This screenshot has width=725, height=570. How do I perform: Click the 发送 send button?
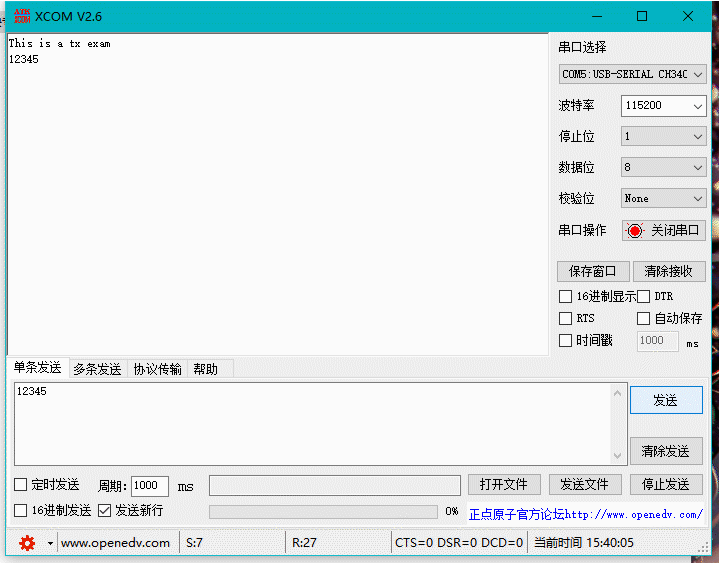click(x=666, y=400)
